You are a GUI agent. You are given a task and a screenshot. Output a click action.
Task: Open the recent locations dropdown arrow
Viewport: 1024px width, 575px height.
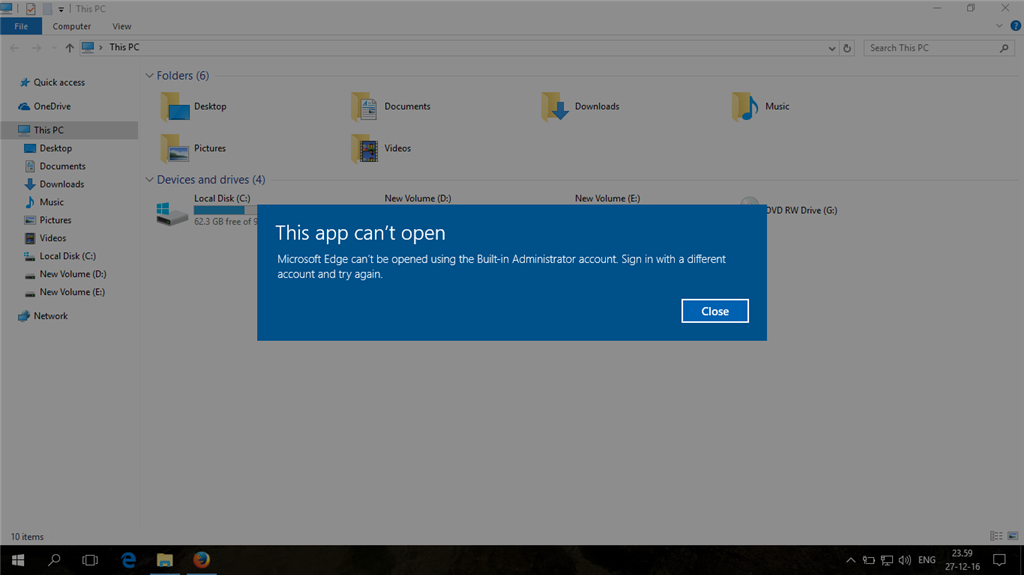click(54, 48)
